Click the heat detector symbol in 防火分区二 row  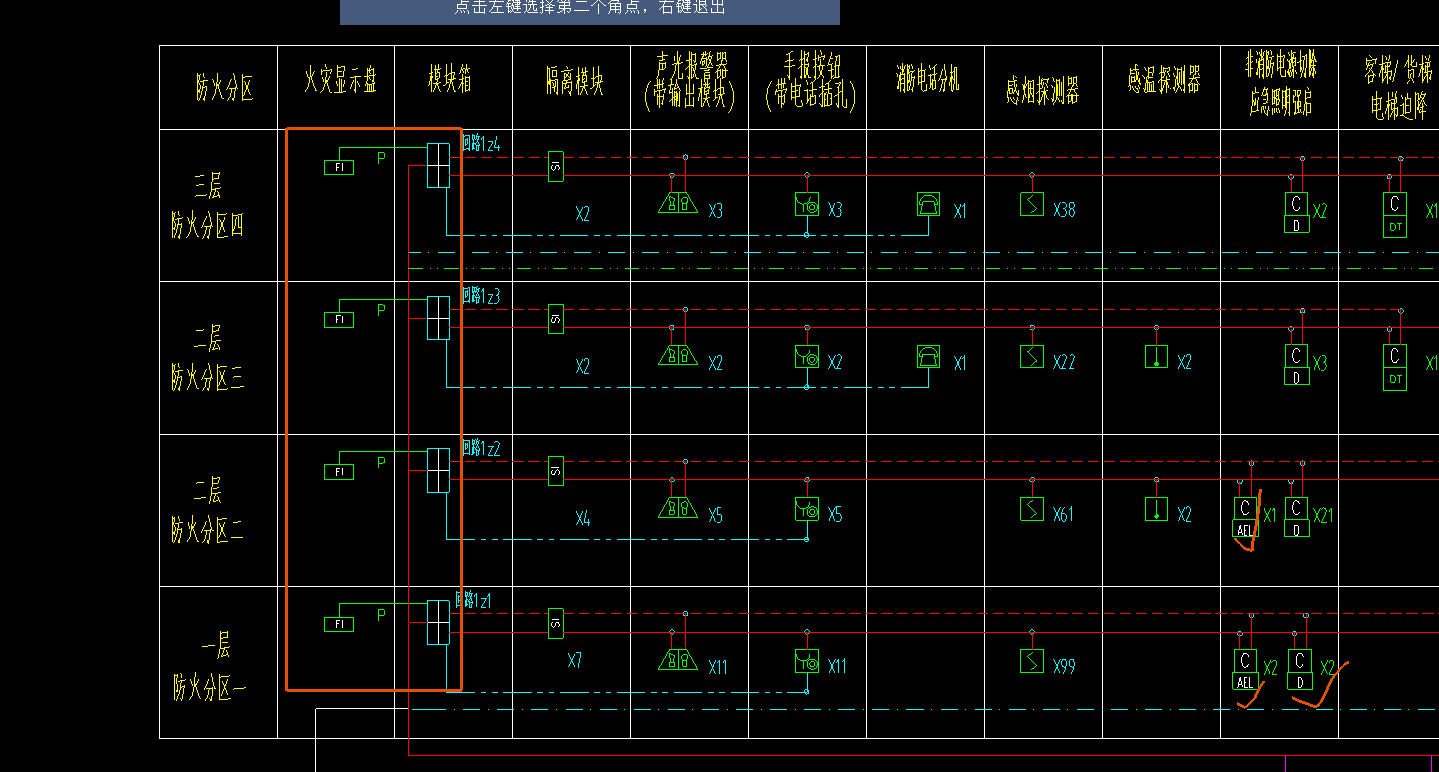[x=1156, y=509]
